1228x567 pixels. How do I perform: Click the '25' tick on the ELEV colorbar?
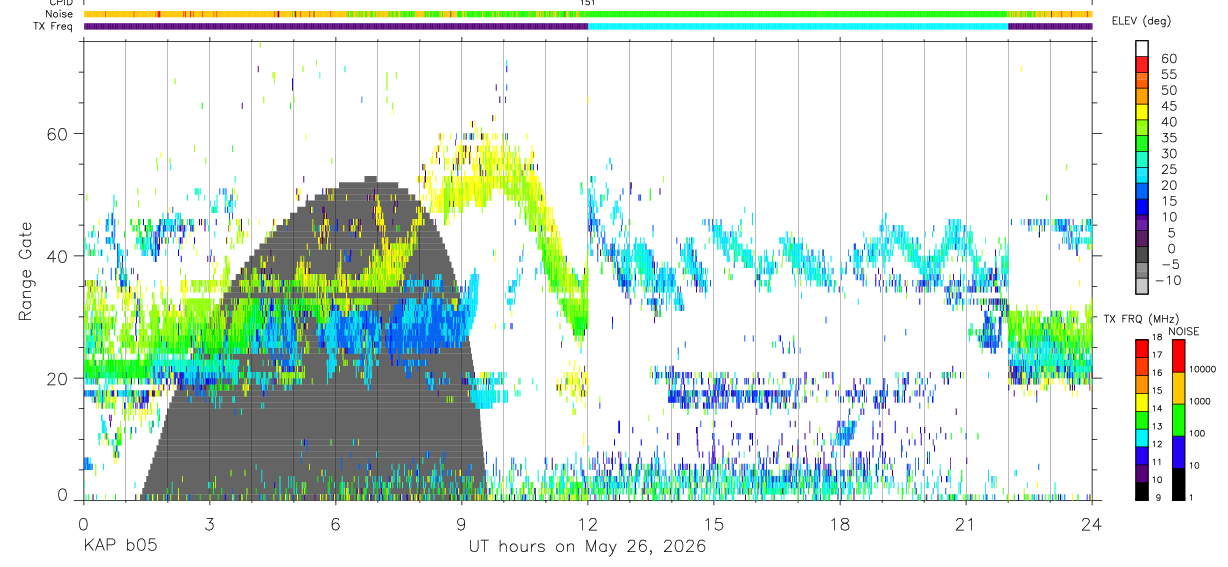[1167, 169]
